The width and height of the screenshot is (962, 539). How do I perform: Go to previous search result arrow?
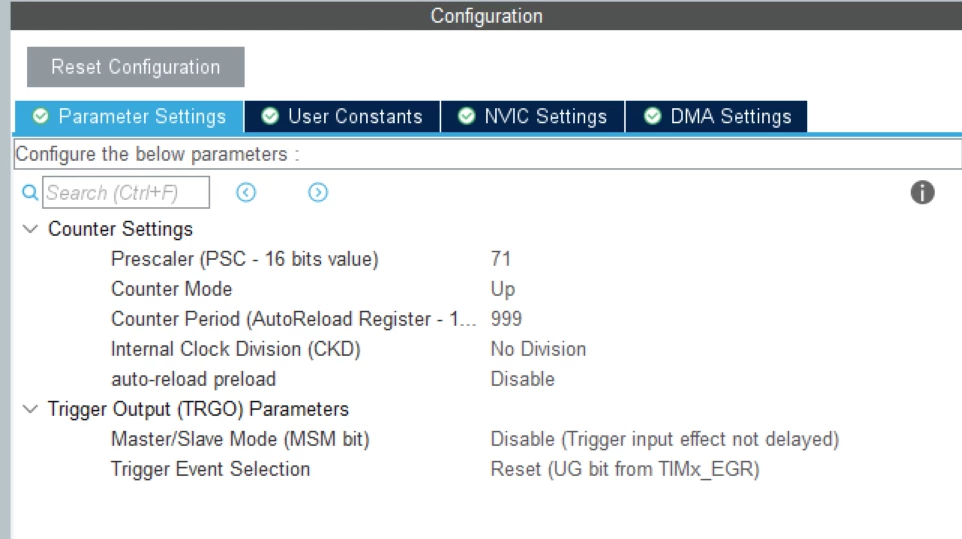click(246, 193)
